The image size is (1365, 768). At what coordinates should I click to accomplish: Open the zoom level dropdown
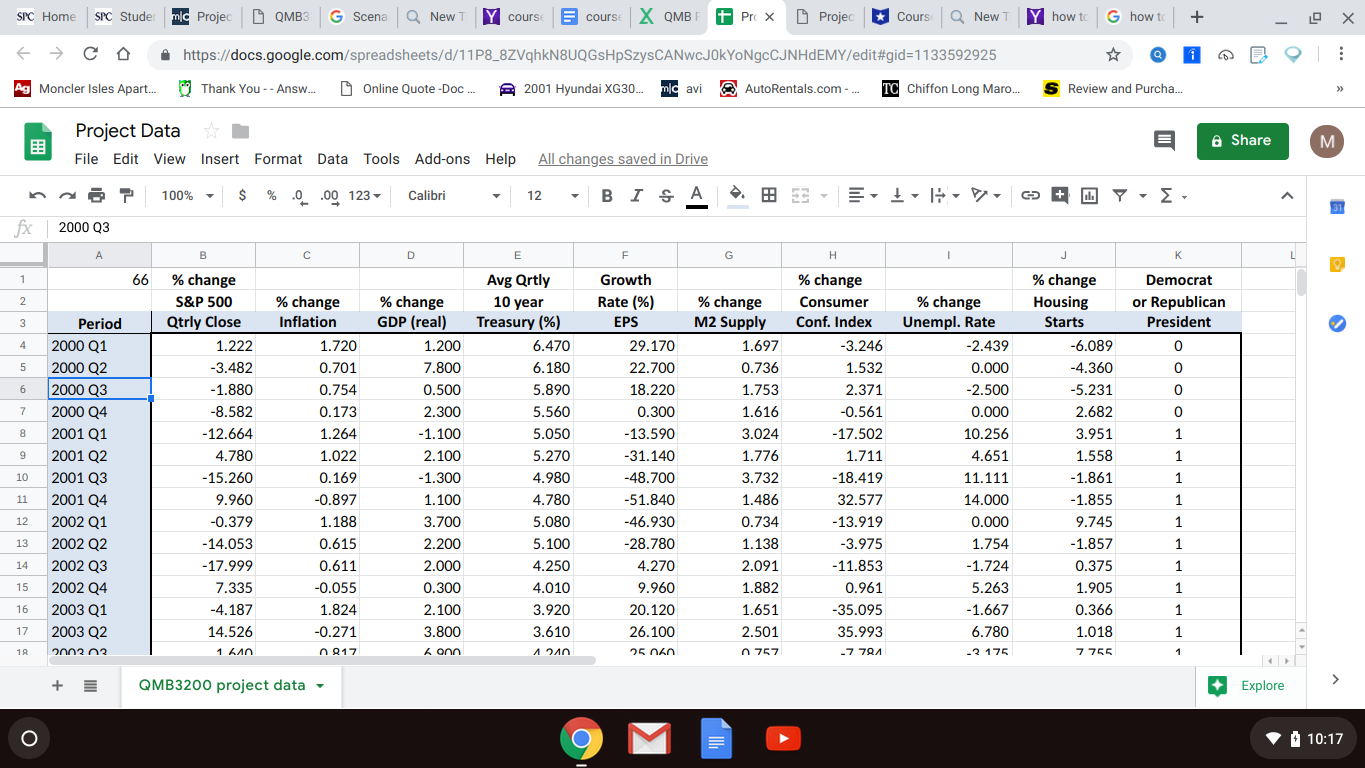[187, 196]
